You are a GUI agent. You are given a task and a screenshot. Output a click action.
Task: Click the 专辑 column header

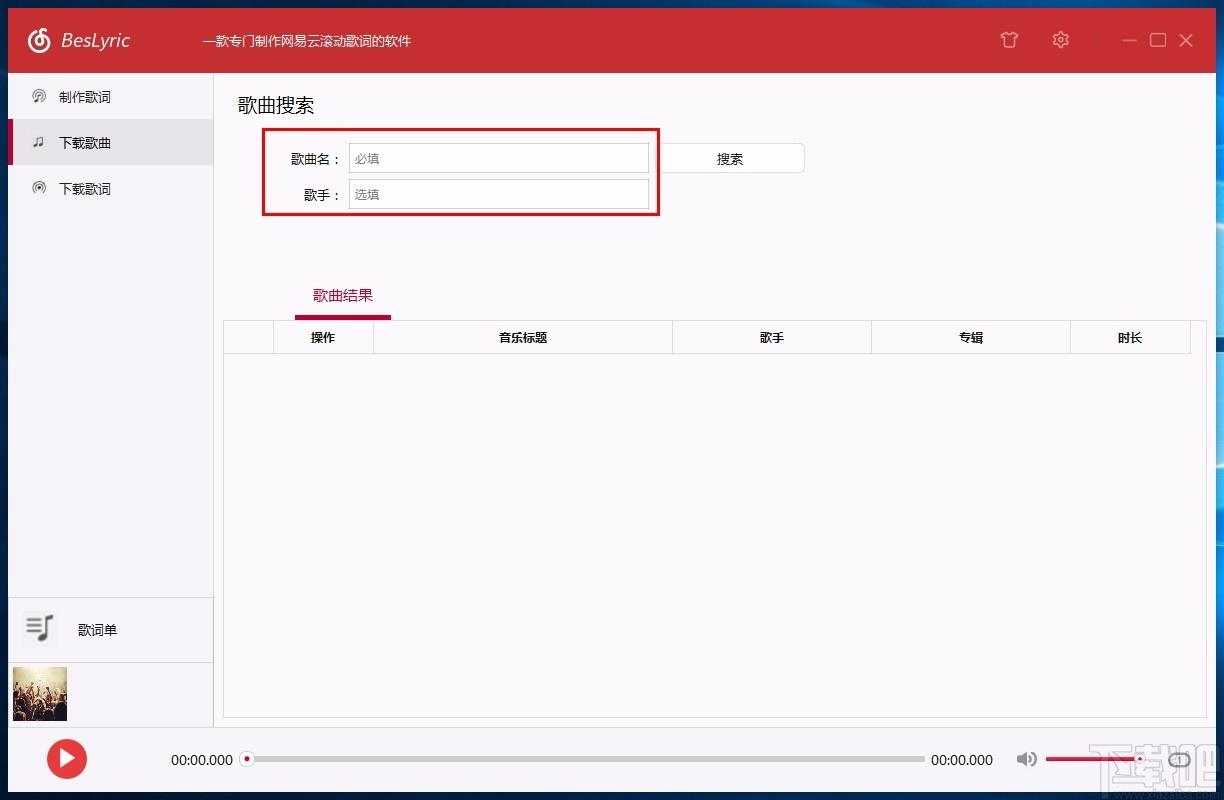point(971,338)
